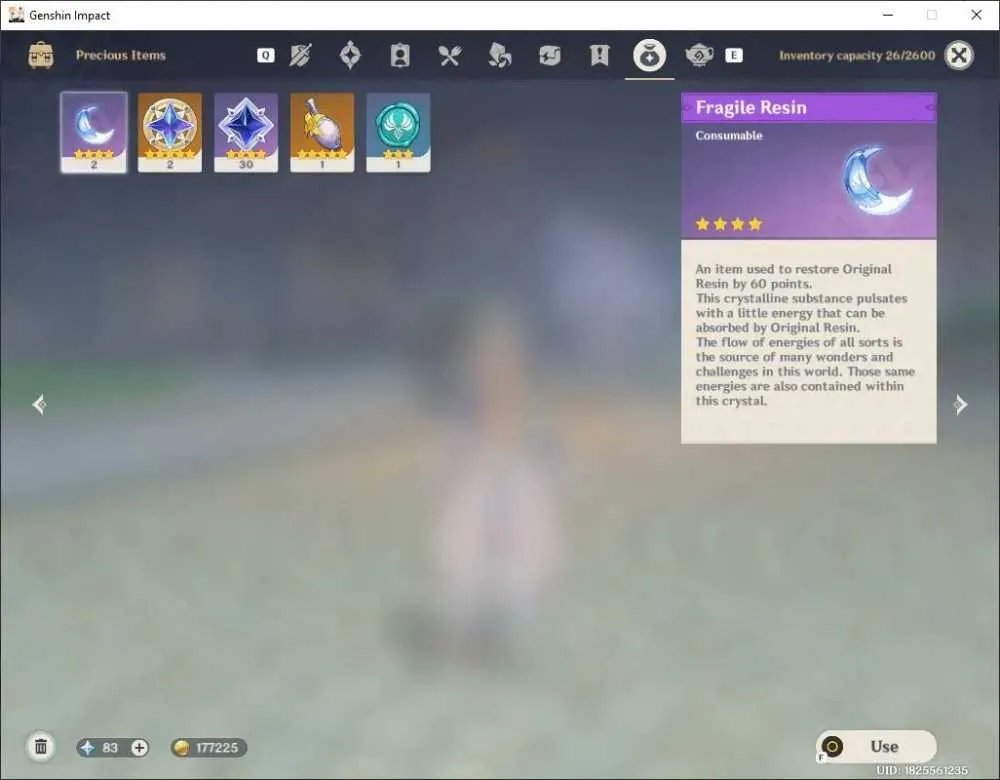The width and height of the screenshot is (1000, 780).
Task: Select the golden vase item slot
Action: tap(322, 132)
